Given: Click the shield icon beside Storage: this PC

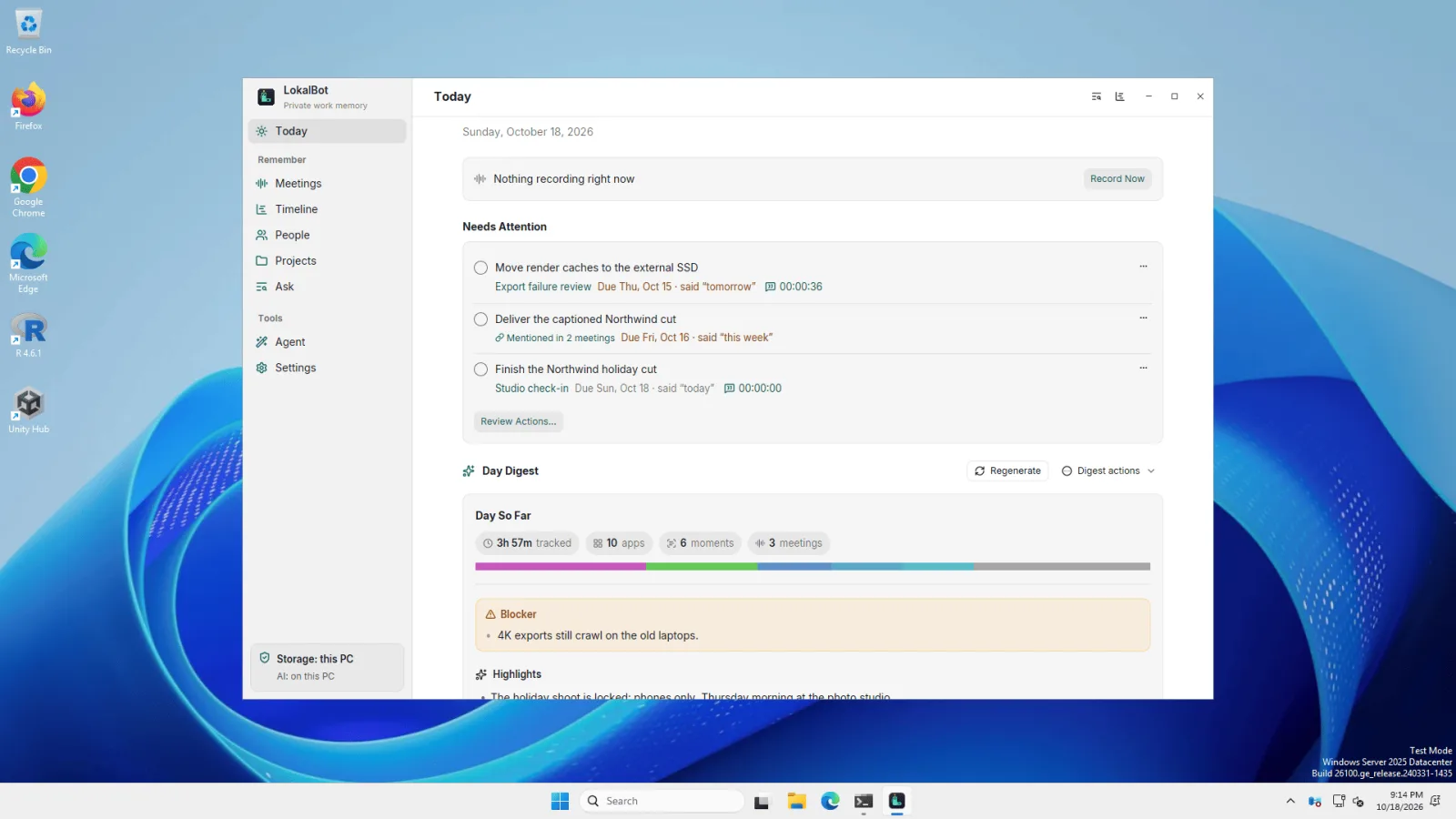Looking at the screenshot, I should 265,658.
